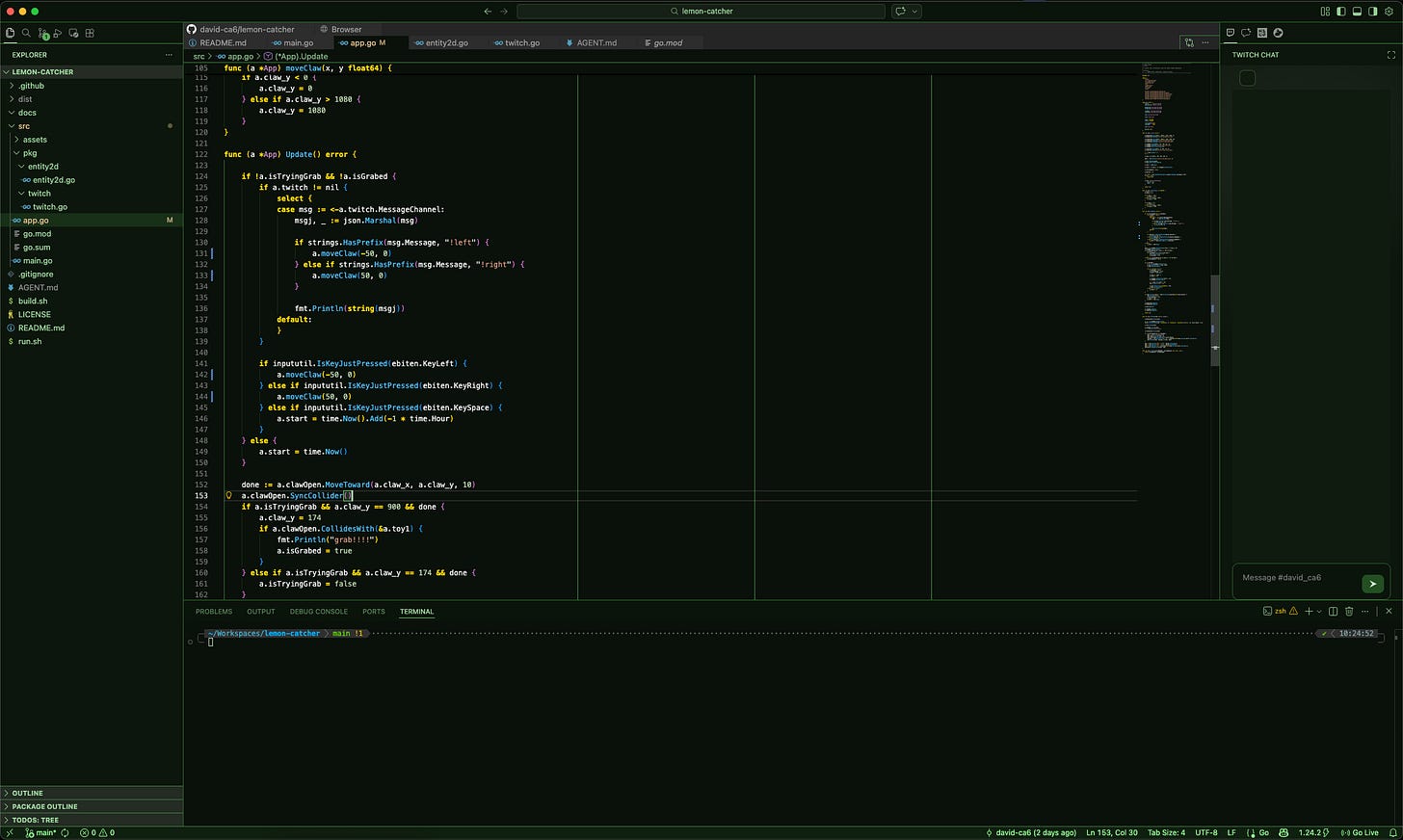This screenshot has height=840, width=1403.
Task: Split the terminal pane
Action: point(1333,611)
